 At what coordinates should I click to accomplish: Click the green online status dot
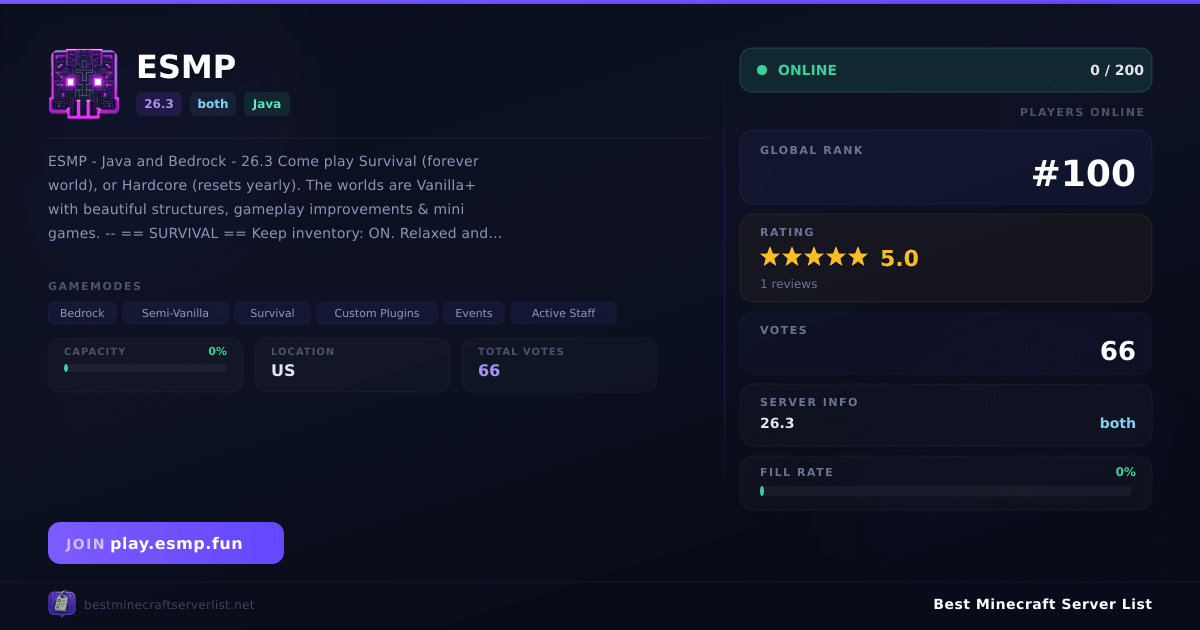tap(762, 70)
